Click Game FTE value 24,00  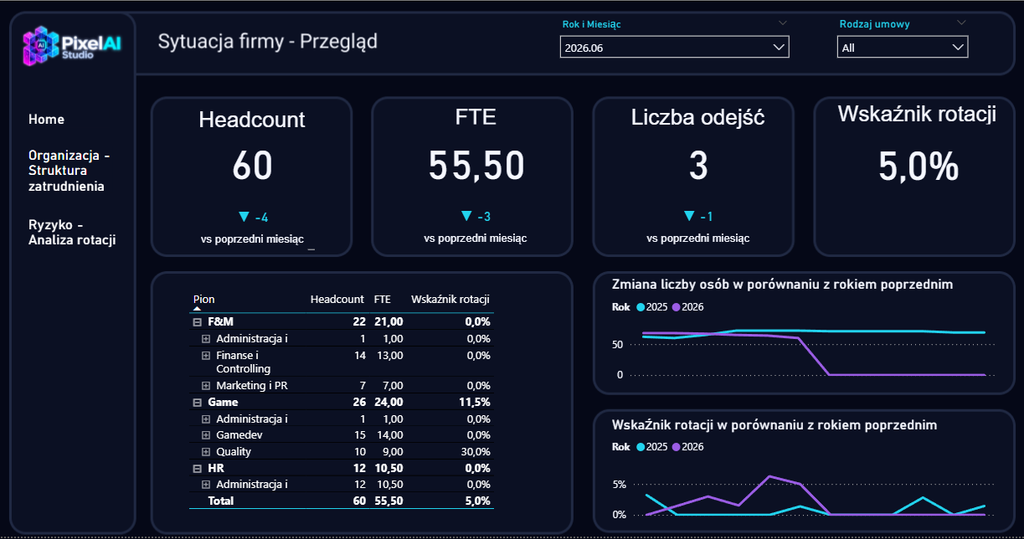pyautogui.click(x=389, y=402)
